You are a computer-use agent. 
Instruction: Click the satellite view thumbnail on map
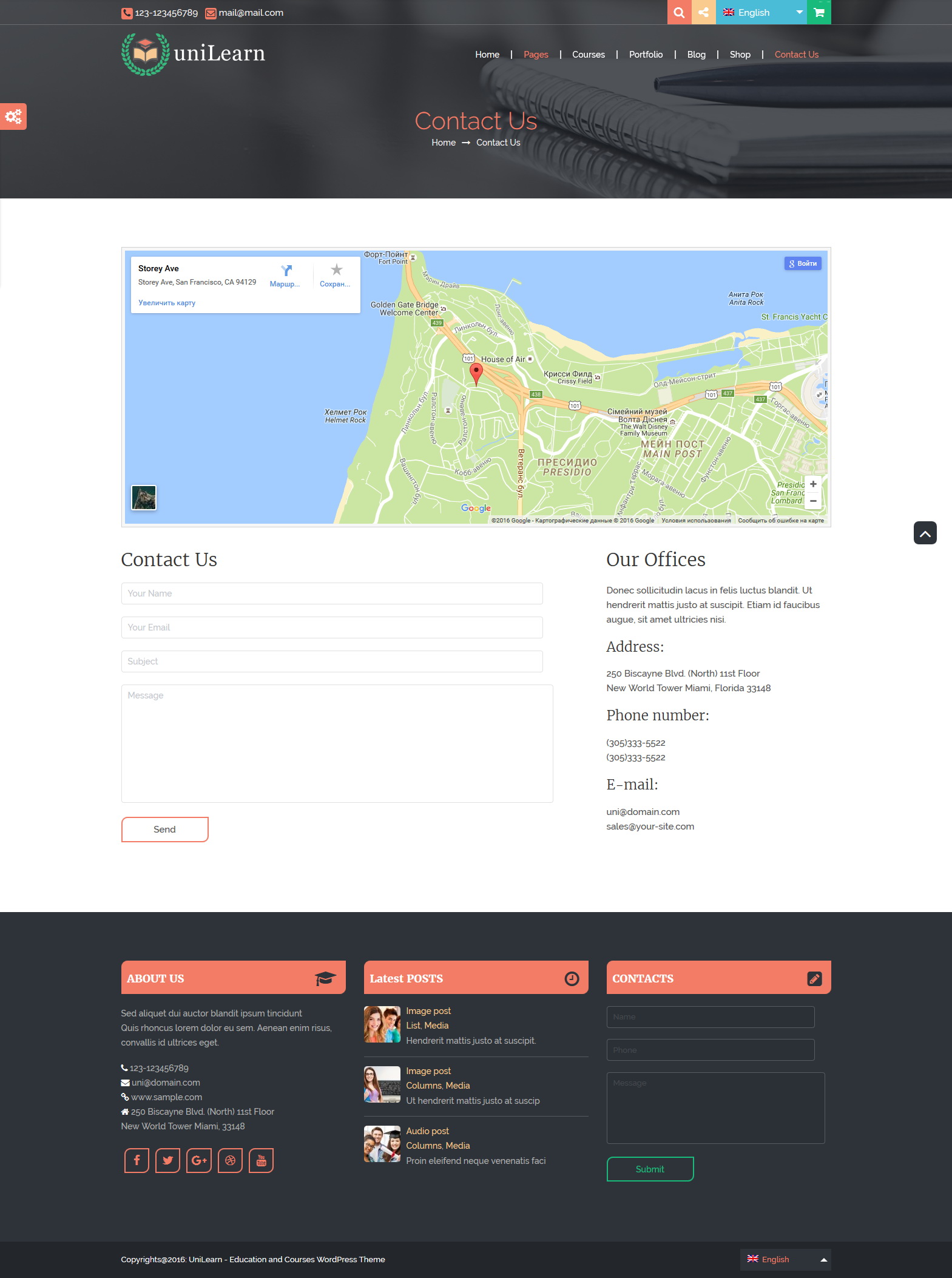pyautogui.click(x=144, y=498)
